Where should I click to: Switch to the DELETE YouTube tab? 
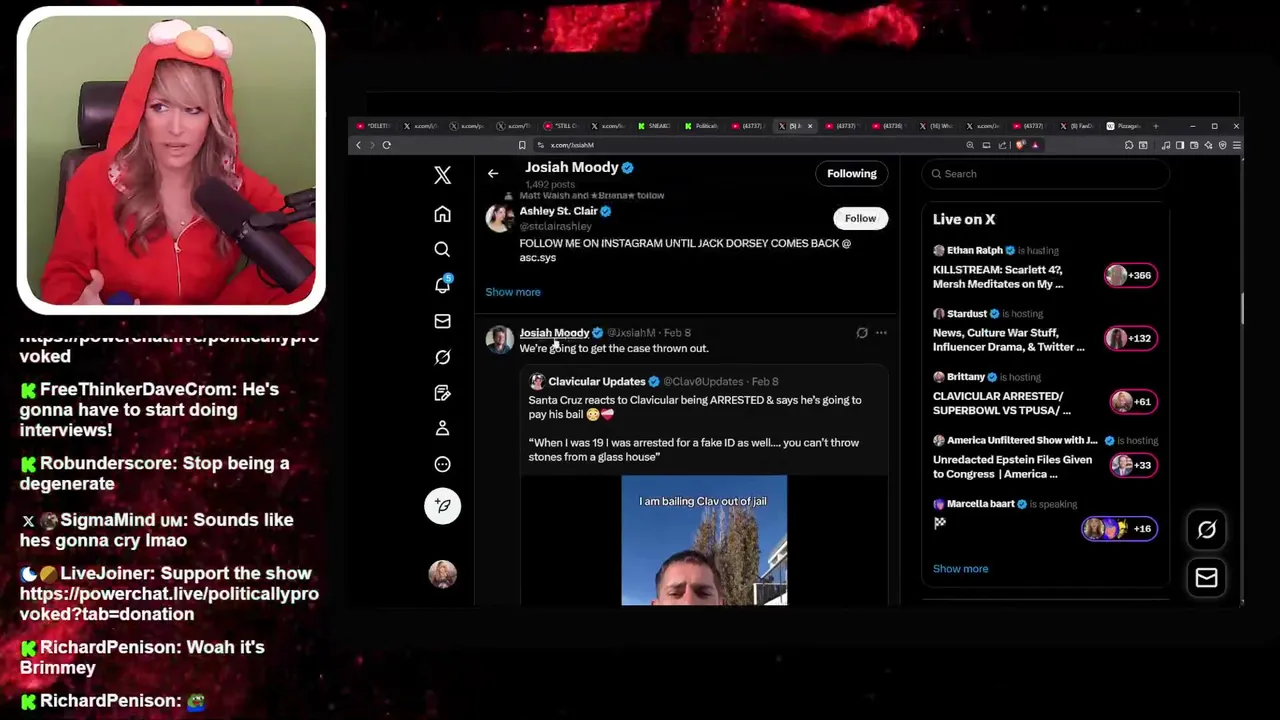click(375, 126)
